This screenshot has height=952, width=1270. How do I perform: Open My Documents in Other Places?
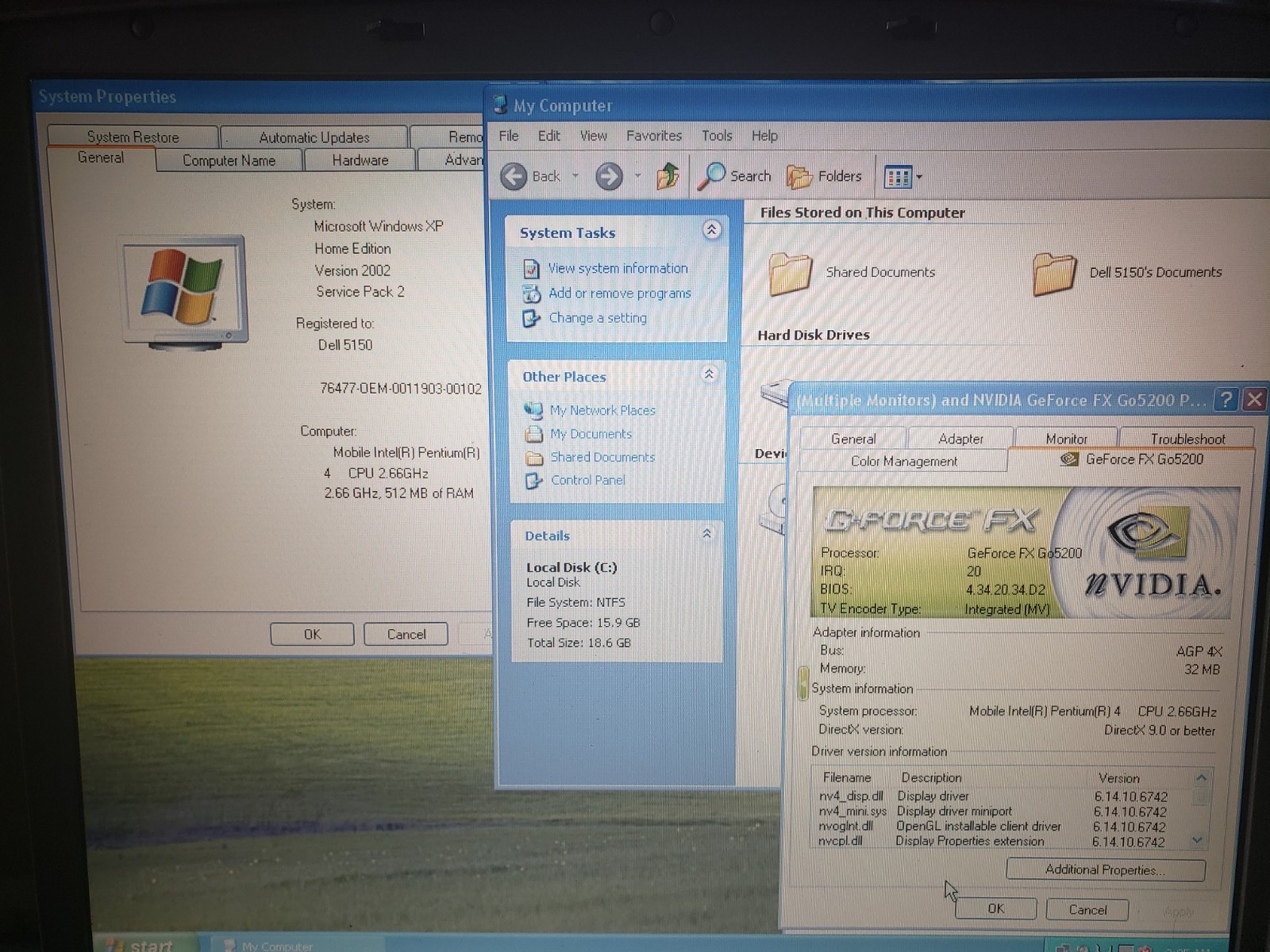(591, 434)
